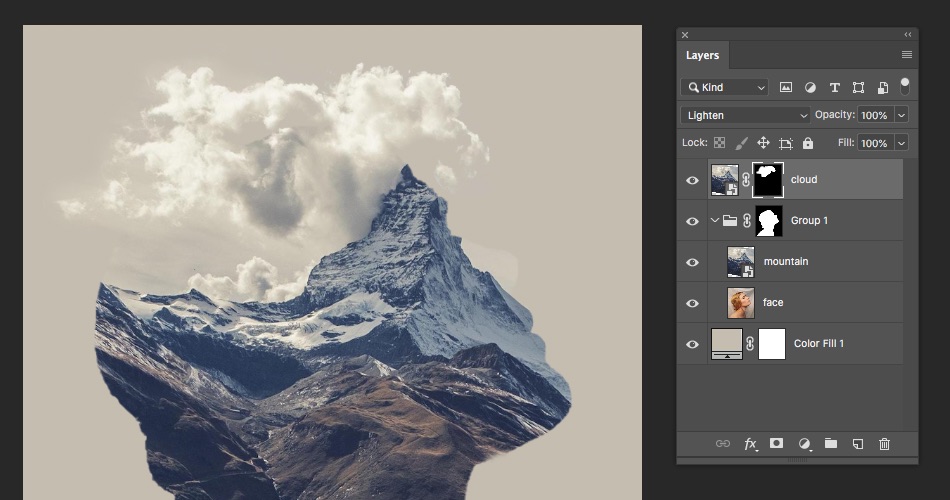Hide the face layer
This screenshot has width=950, height=500.
coord(692,303)
